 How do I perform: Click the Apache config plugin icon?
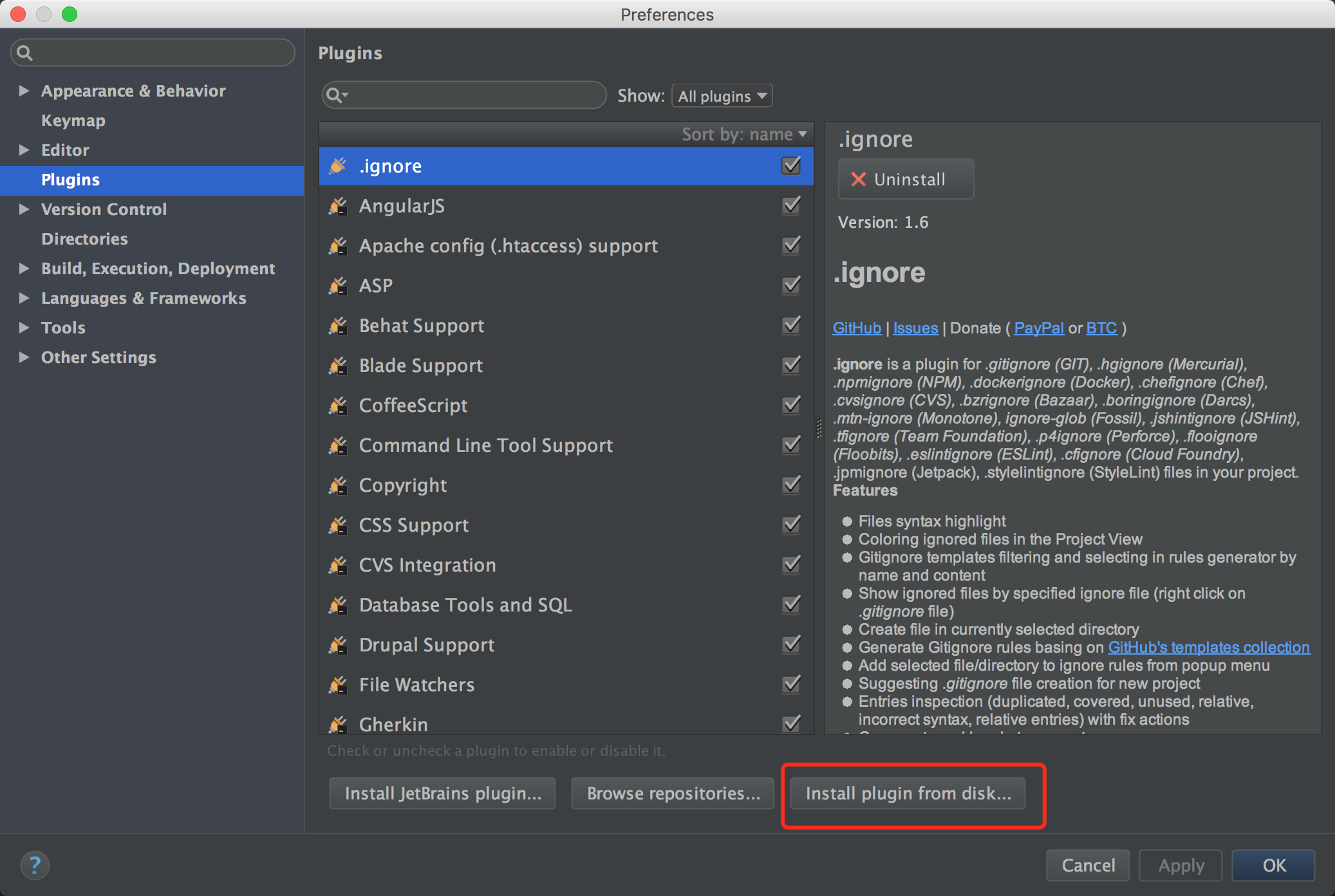[x=338, y=246]
